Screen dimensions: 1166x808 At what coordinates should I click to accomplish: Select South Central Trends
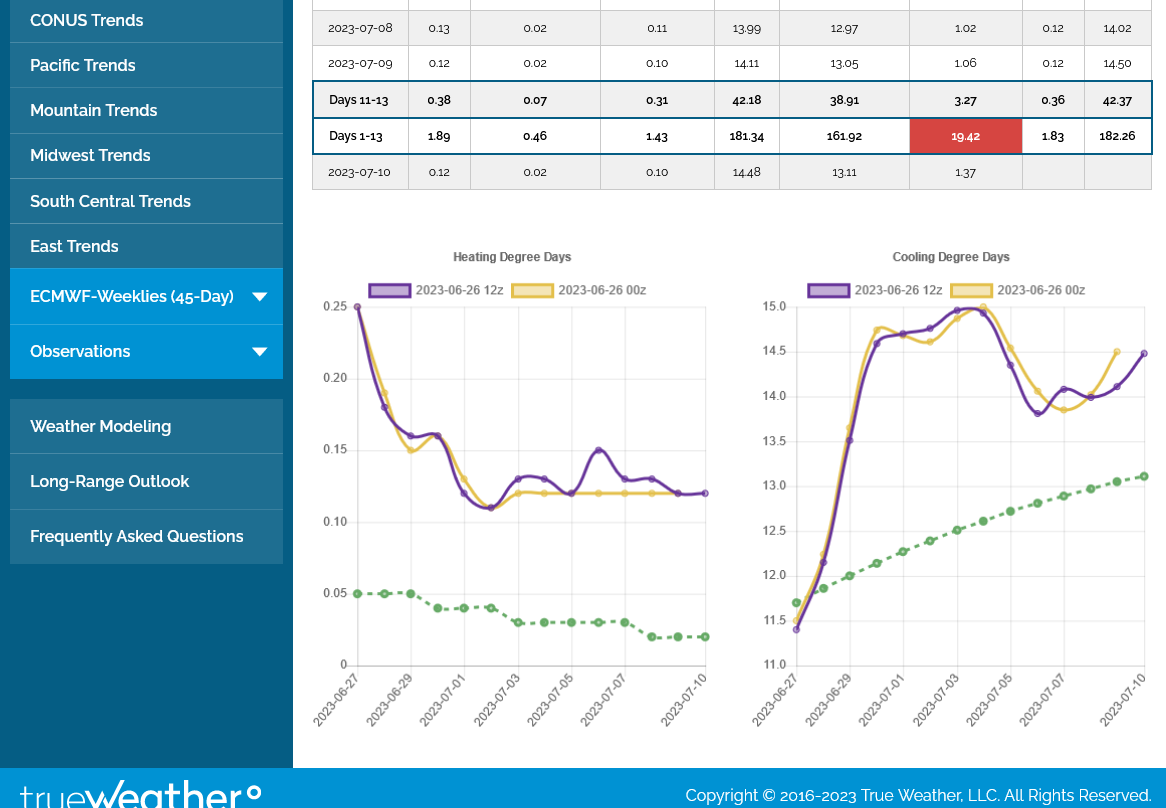tap(110, 201)
